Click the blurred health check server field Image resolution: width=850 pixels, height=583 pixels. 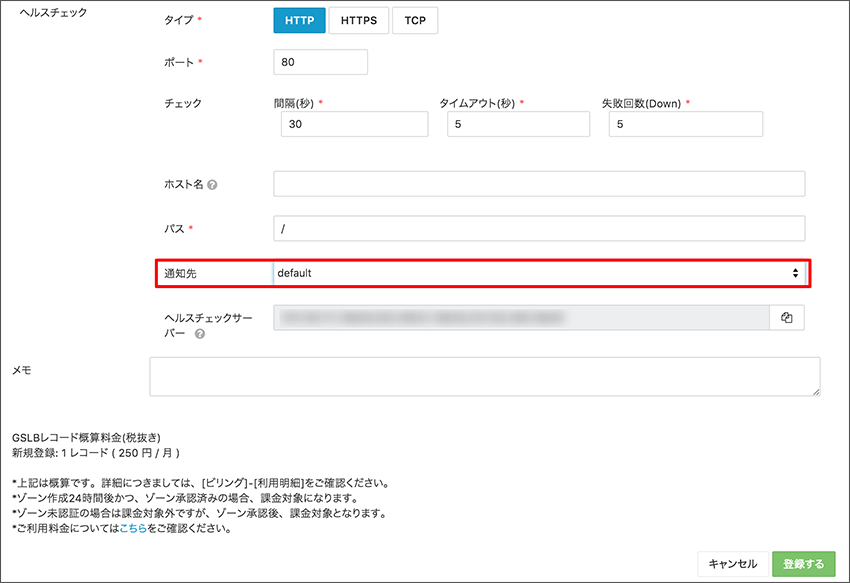(520, 318)
